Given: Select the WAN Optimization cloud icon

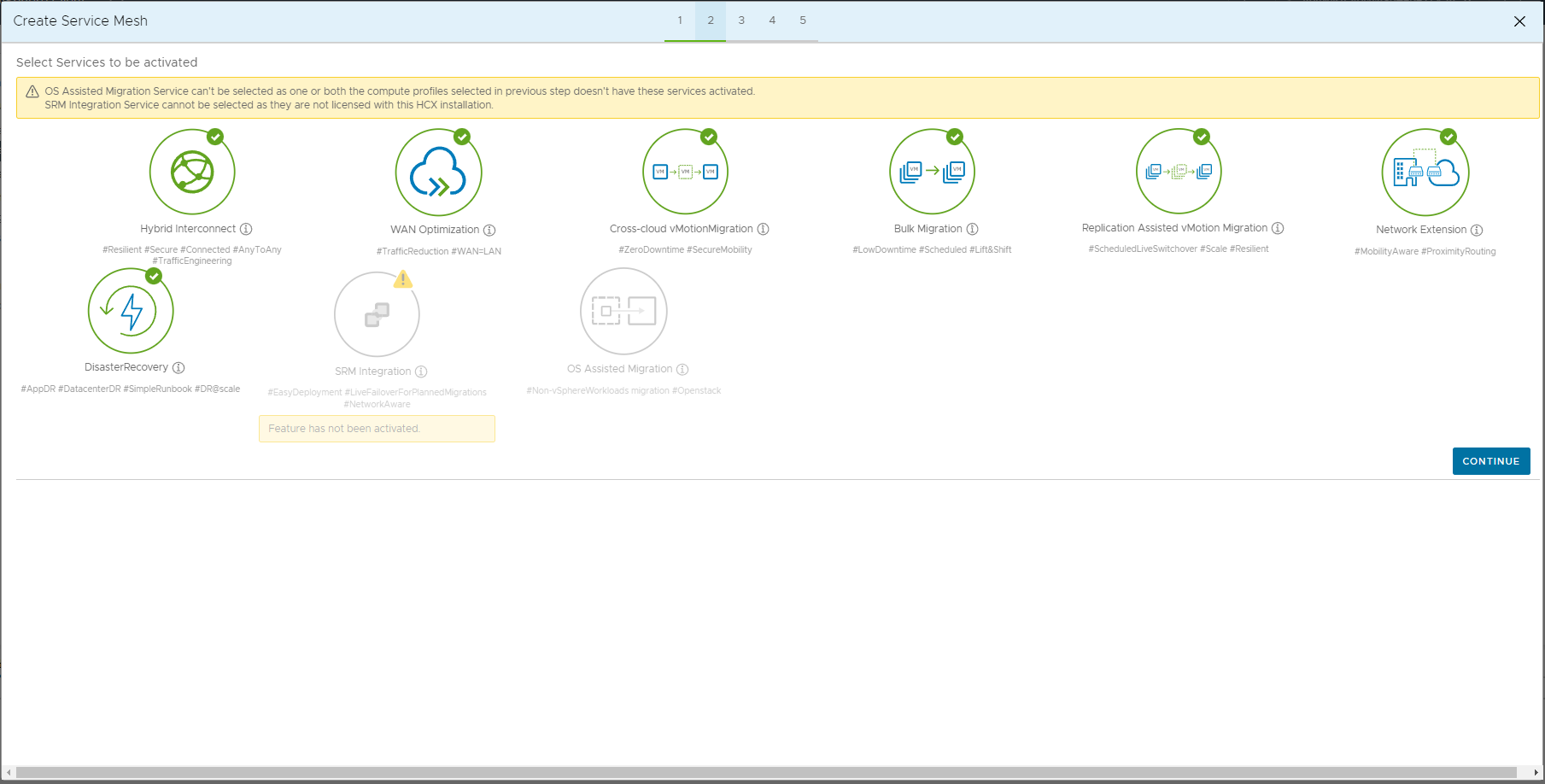Looking at the screenshot, I should (439, 172).
